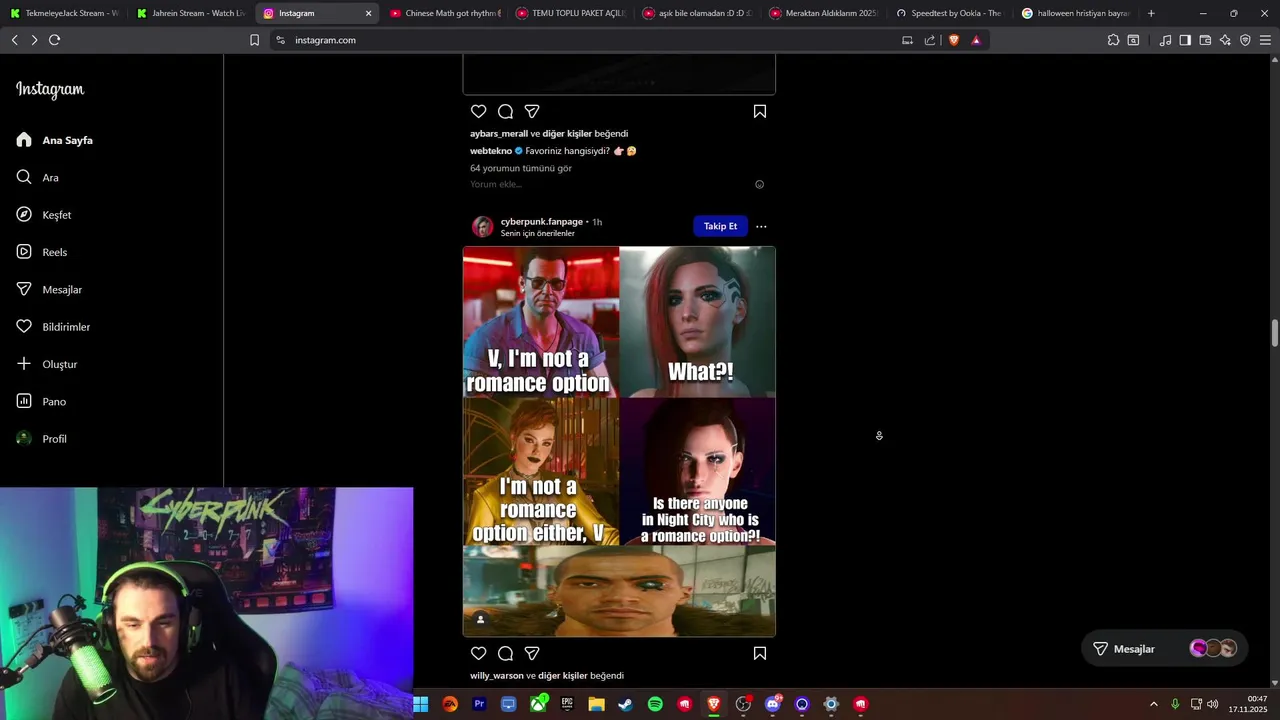
Task: Open Bildirimler notifications
Action: (x=53, y=327)
